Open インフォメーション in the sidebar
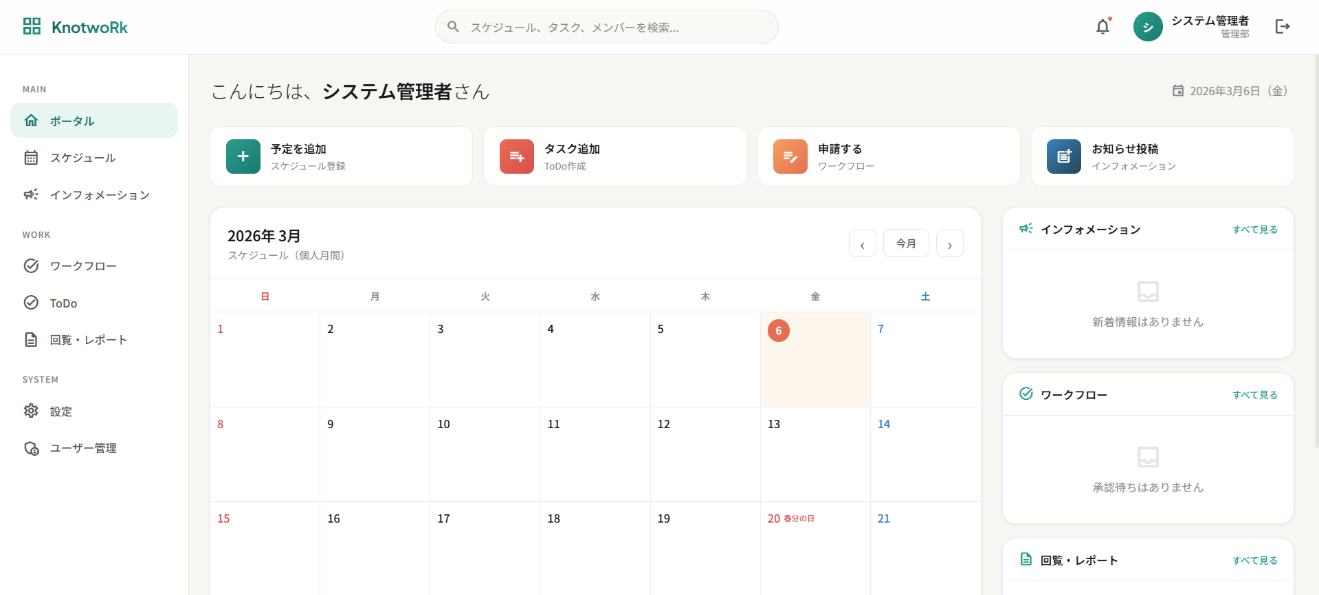The image size is (1319, 595). click(94, 195)
